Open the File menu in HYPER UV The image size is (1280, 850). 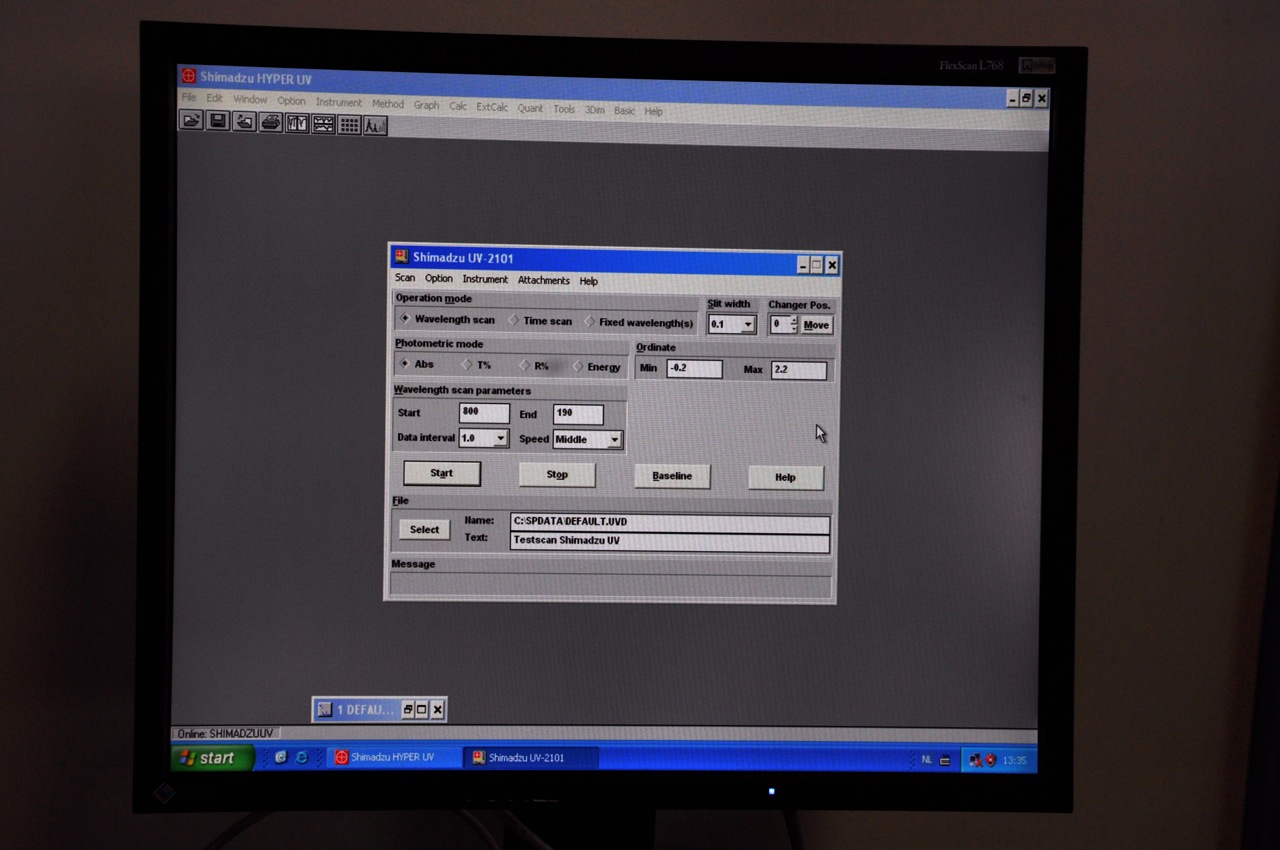point(189,98)
